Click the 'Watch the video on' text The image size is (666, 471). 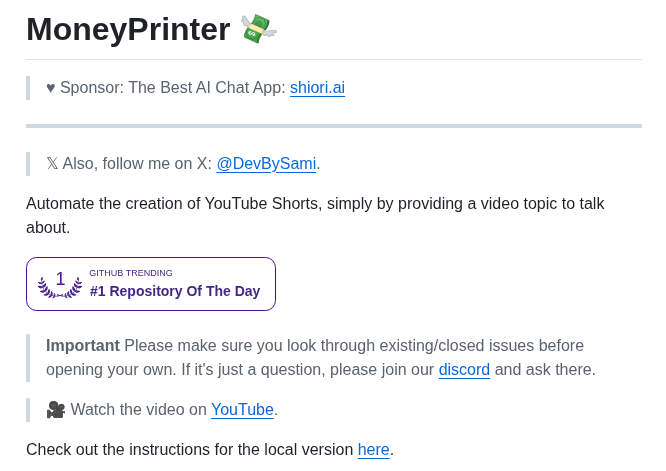pos(138,409)
